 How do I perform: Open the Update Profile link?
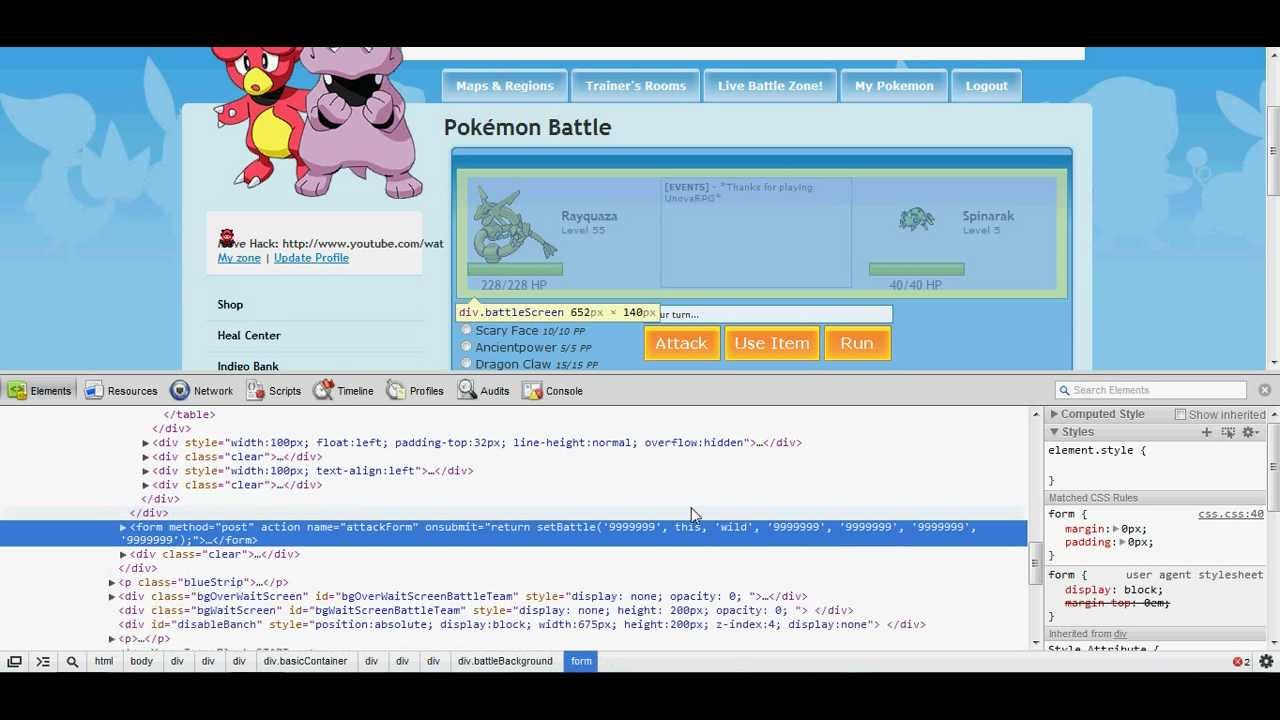click(x=311, y=258)
